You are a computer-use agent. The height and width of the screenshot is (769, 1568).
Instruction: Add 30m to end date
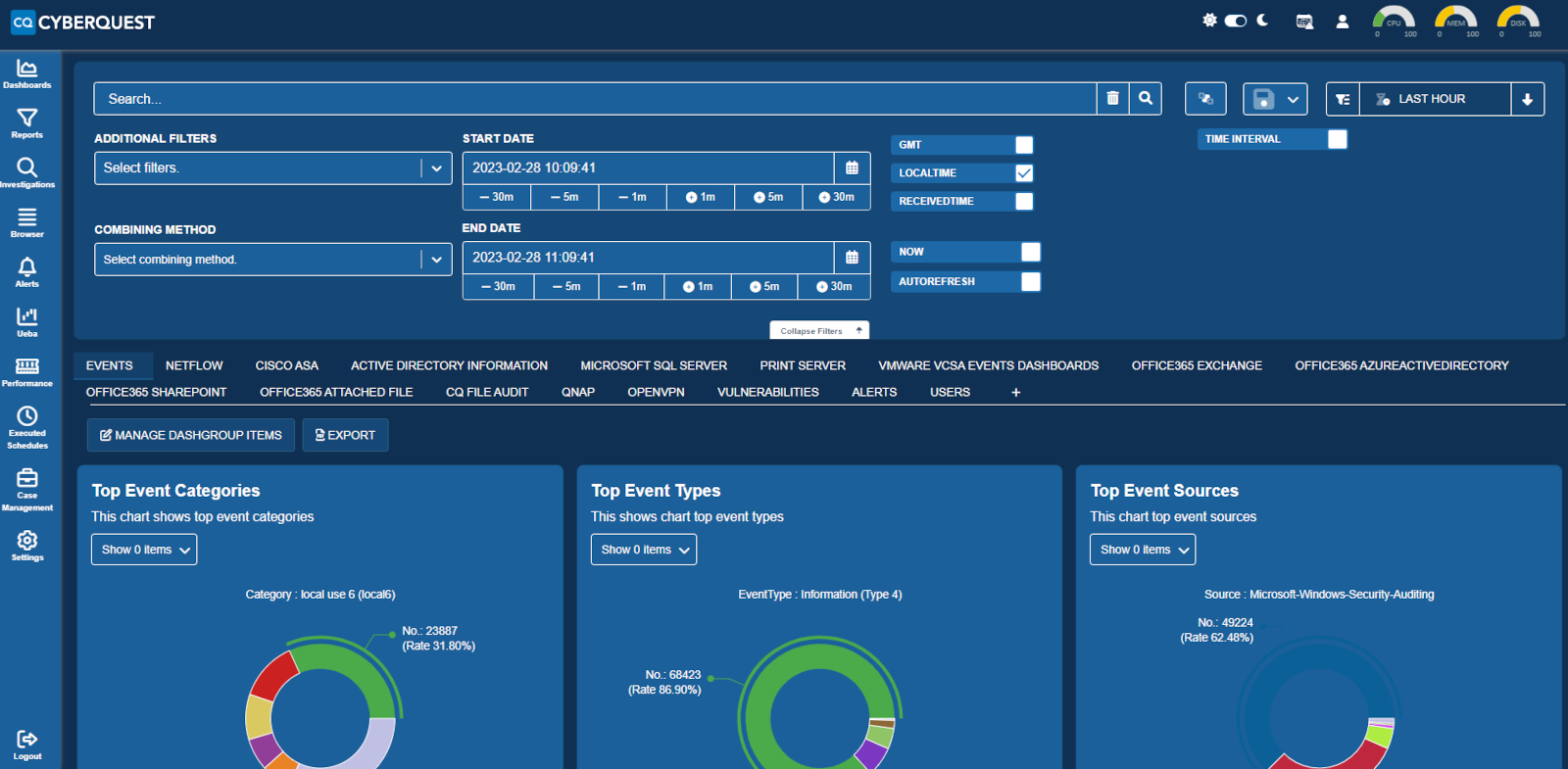[834, 286]
